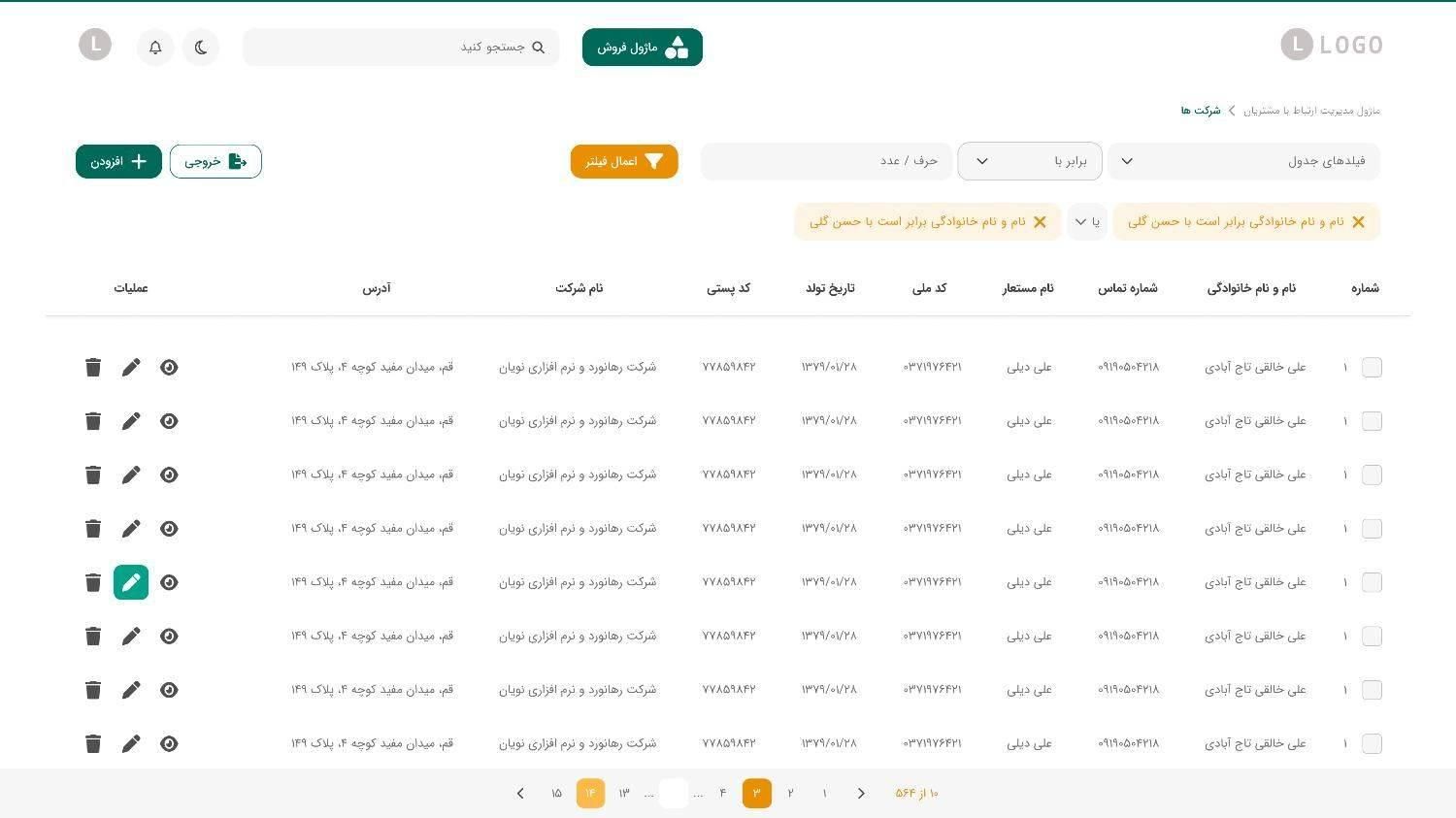1456x818 pixels.
Task: Edit the last visible row with pencil icon
Action: click(131, 743)
